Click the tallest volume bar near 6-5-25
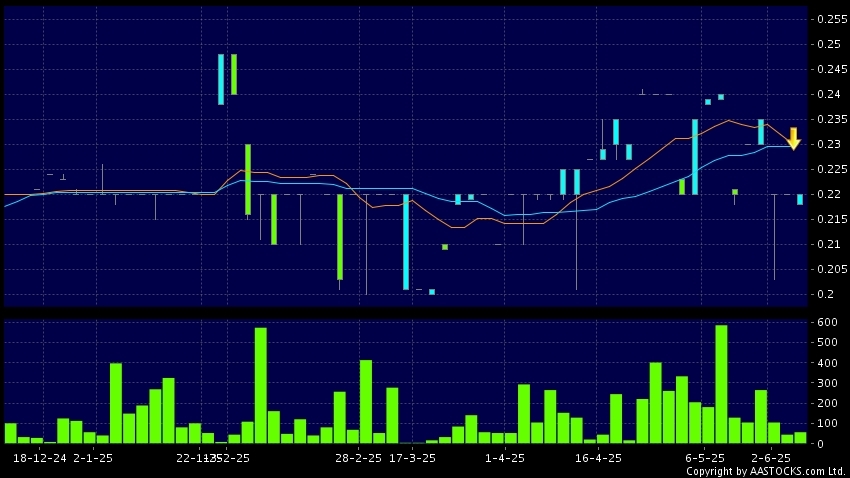The width and height of the screenshot is (850, 478). coord(721,384)
